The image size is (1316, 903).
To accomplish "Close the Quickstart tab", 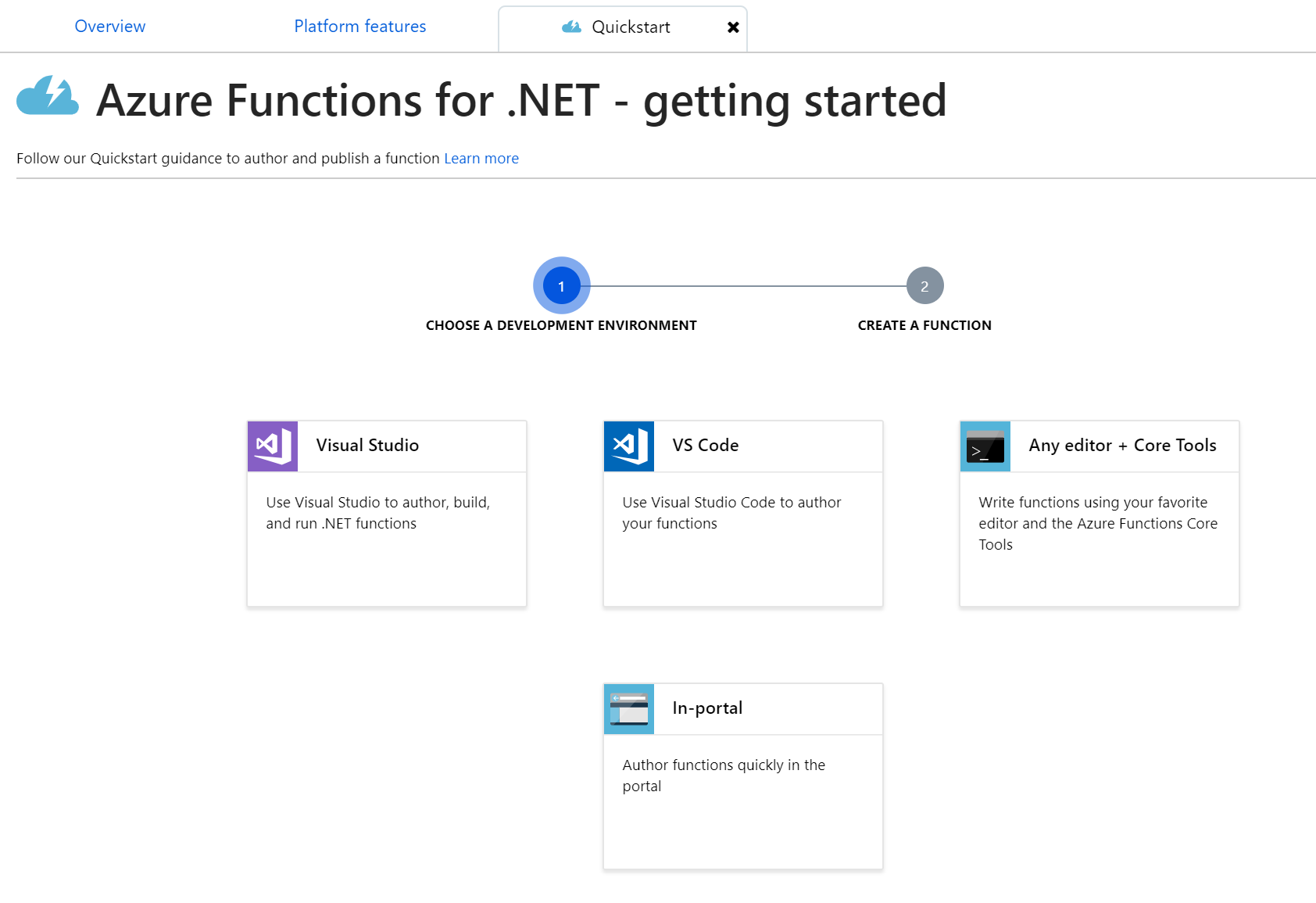I will (x=733, y=27).
